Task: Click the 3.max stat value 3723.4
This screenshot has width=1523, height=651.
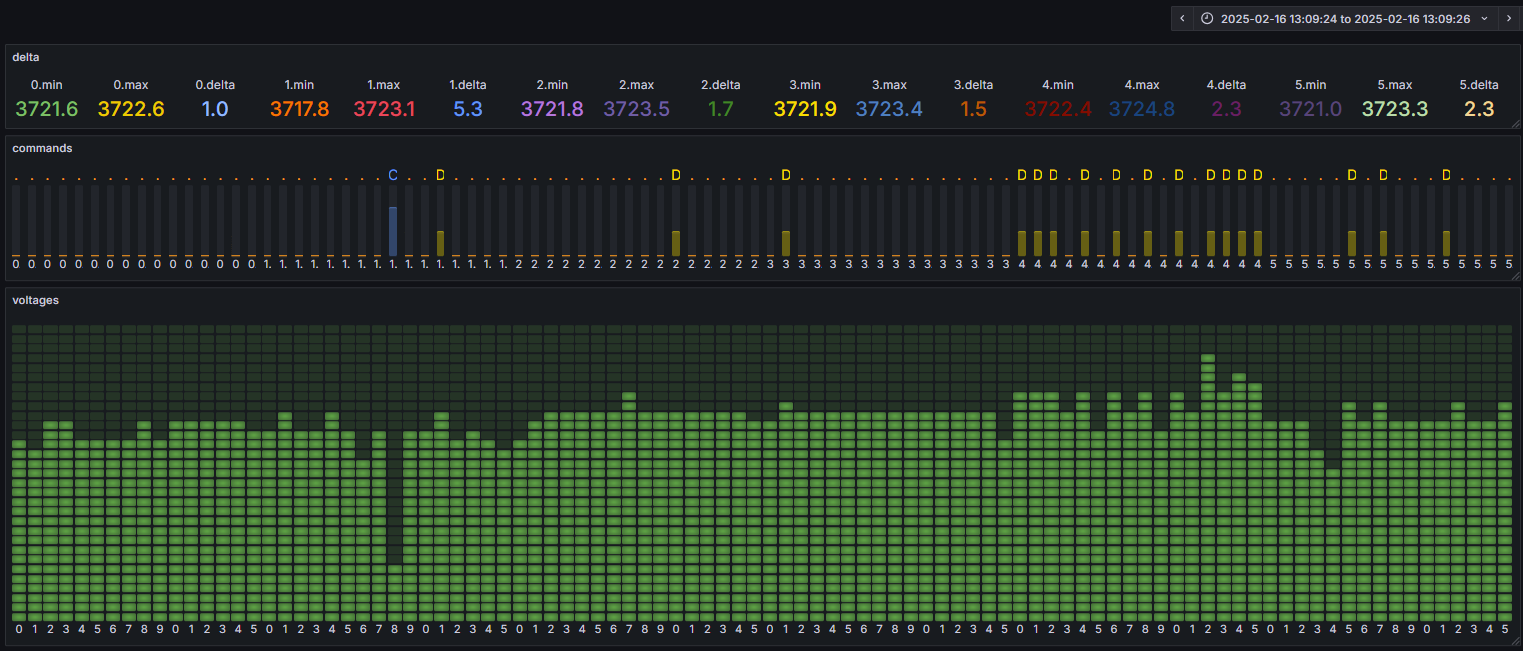Action: coord(889,109)
